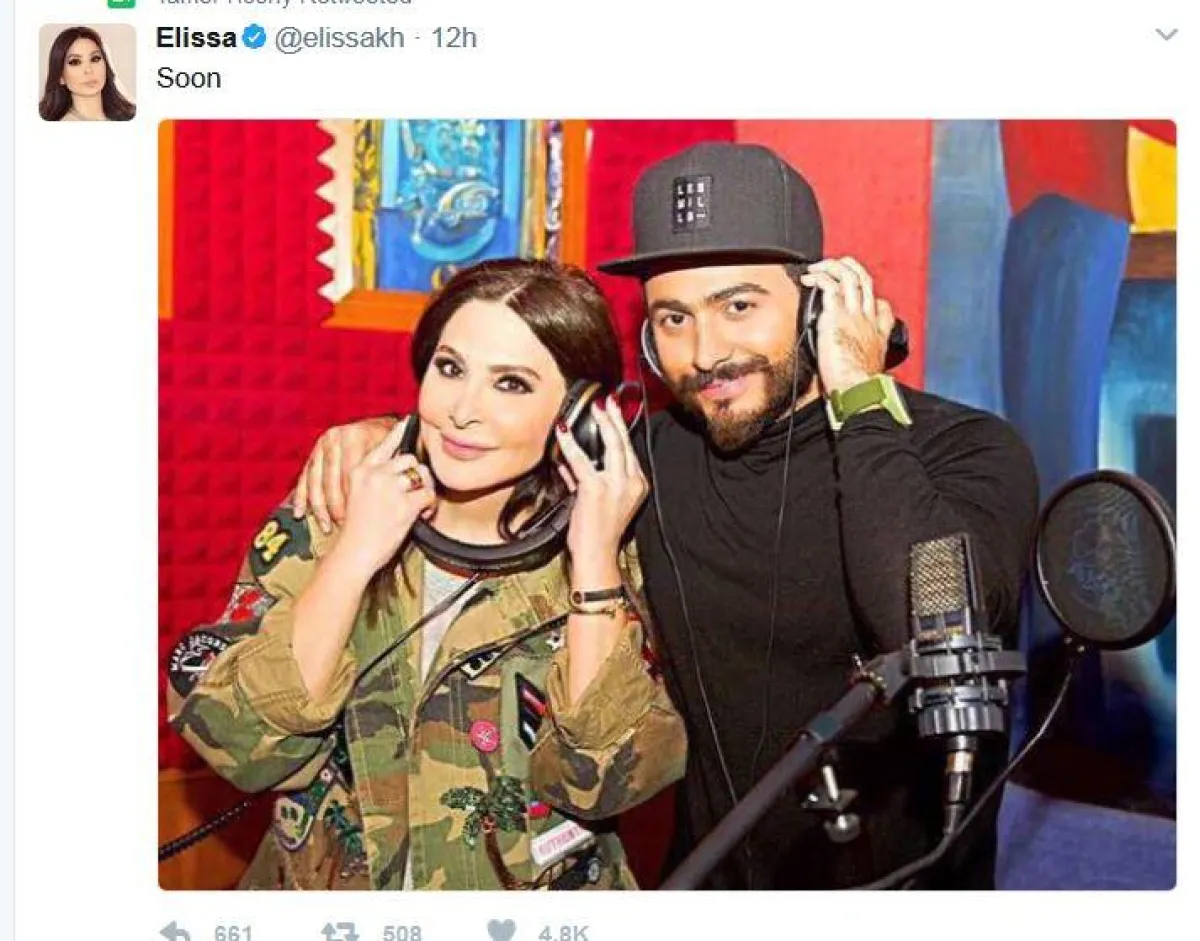This screenshot has width=1200, height=941.
Task: Click the reply arrow icon under the tweet
Action: tap(174, 932)
